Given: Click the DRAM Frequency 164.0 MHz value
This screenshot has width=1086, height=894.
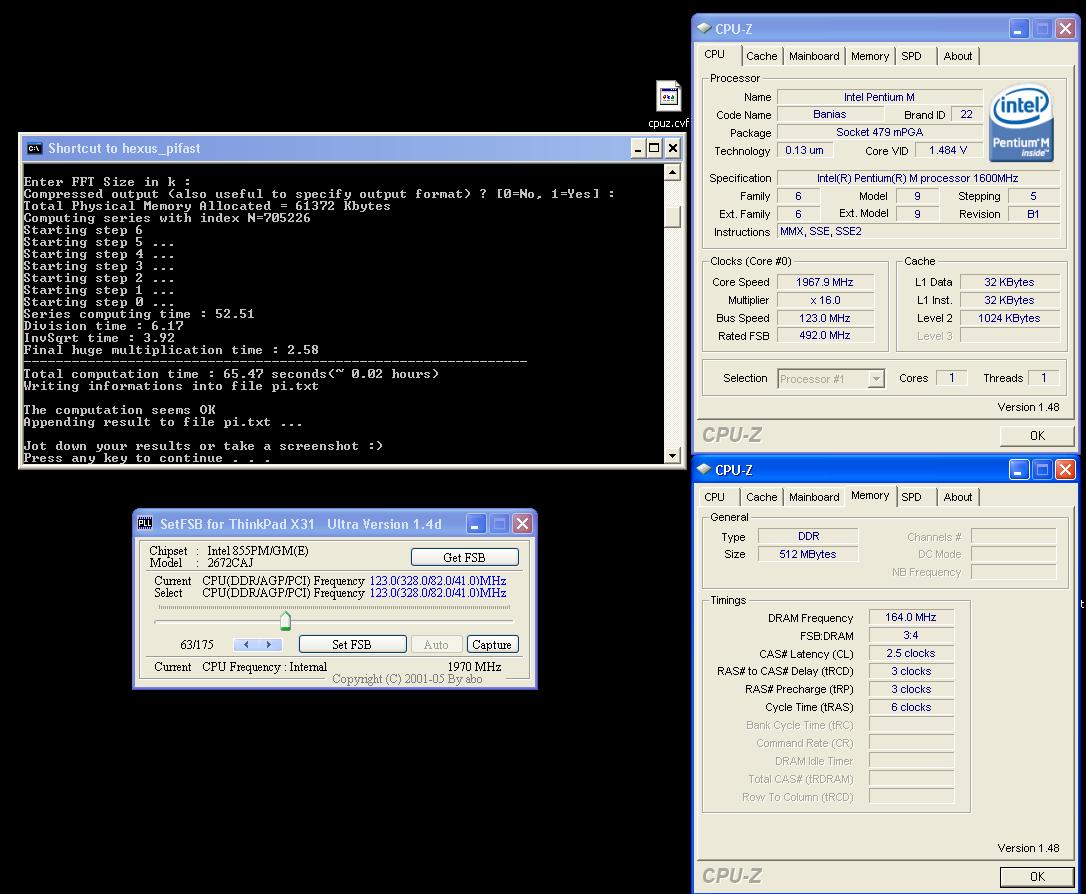Looking at the screenshot, I should [x=911, y=617].
